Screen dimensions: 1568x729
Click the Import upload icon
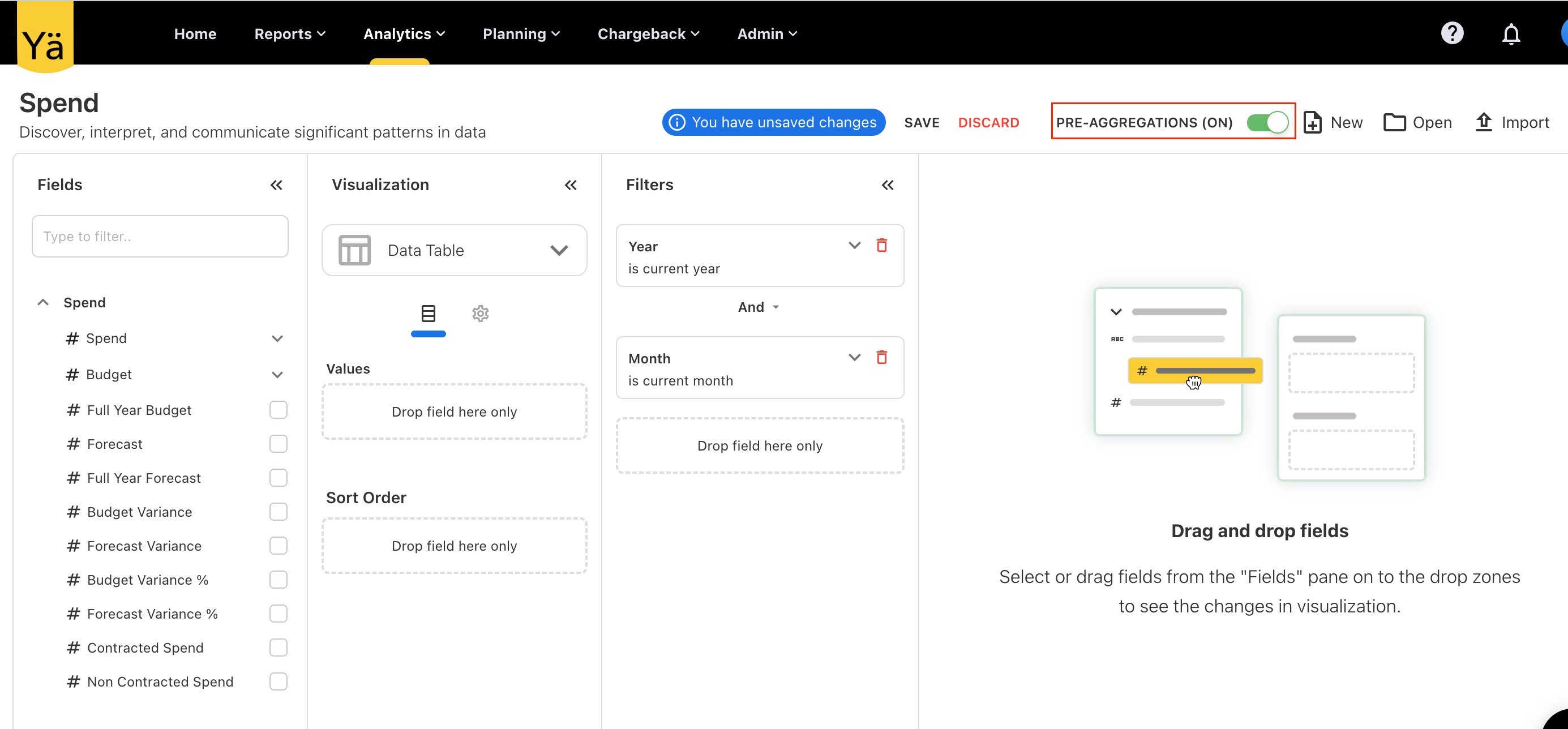tap(1484, 122)
